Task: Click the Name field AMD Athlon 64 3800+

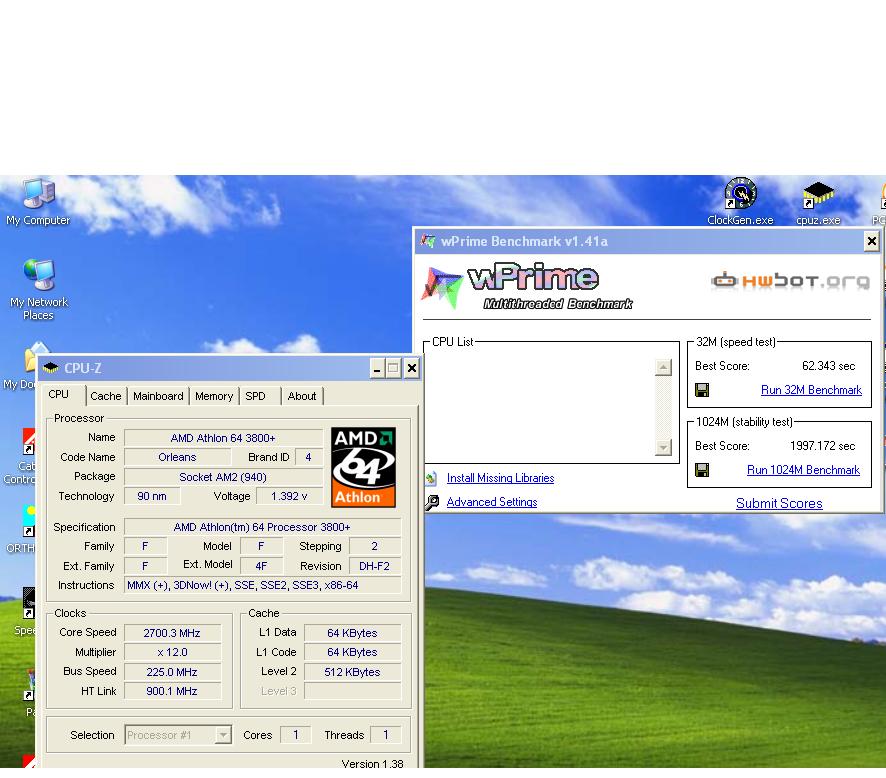Action: [223, 438]
